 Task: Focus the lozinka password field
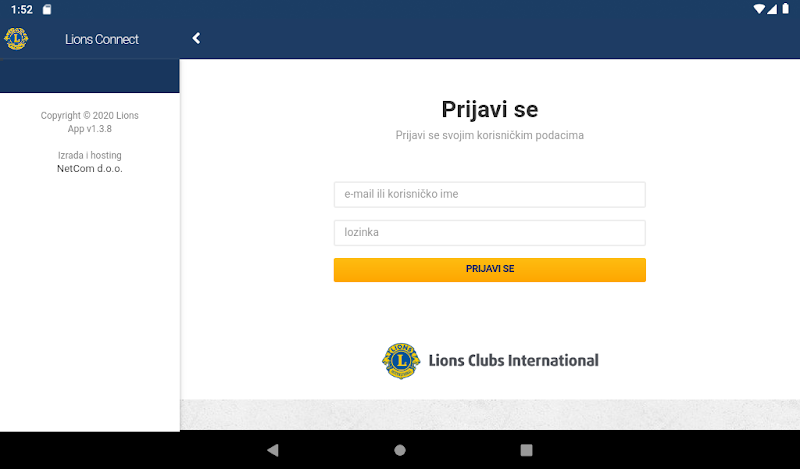[489, 233]
